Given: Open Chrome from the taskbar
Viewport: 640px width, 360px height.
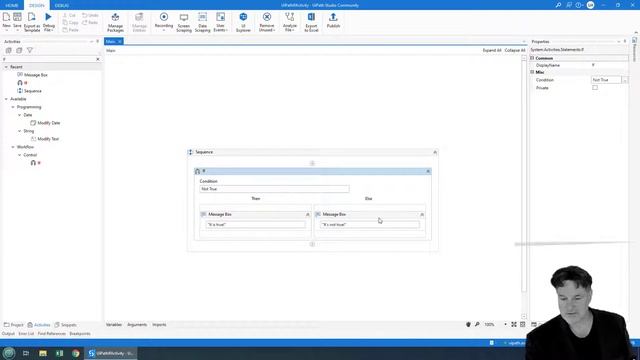Looking at the screenshot, I should (76, 353).
